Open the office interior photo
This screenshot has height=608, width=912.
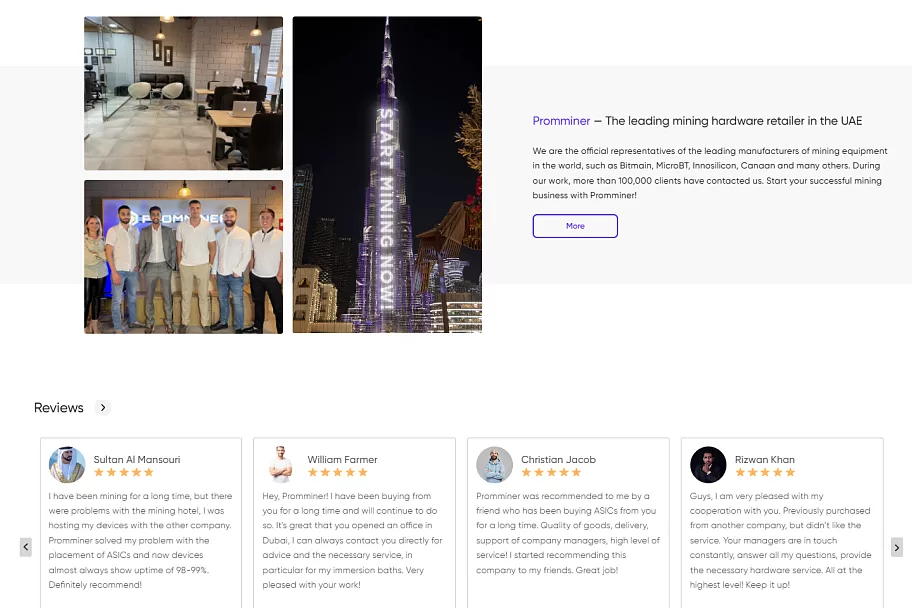[x=183, y=93]
